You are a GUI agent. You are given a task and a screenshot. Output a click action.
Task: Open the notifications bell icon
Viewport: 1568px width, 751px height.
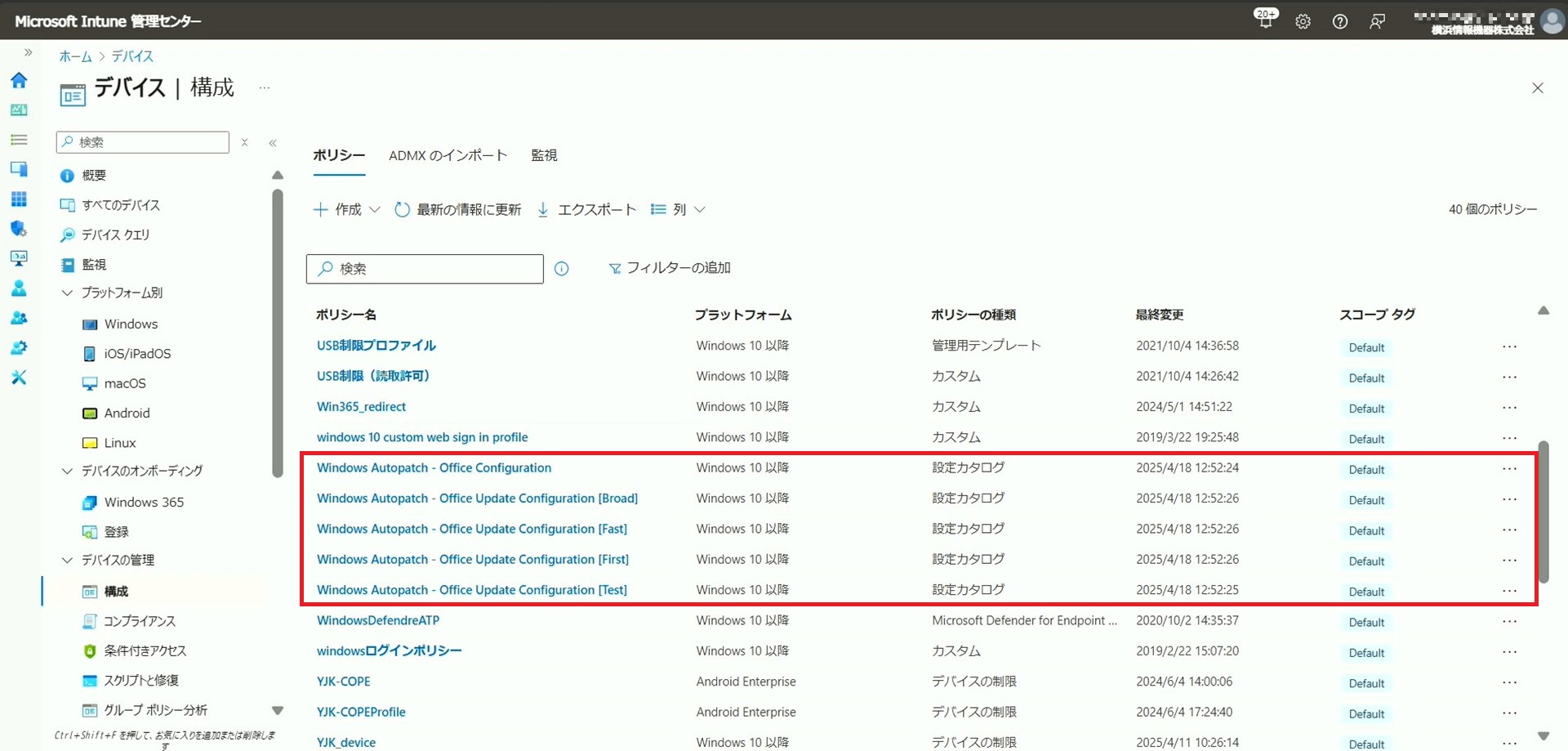(1265, 20)
